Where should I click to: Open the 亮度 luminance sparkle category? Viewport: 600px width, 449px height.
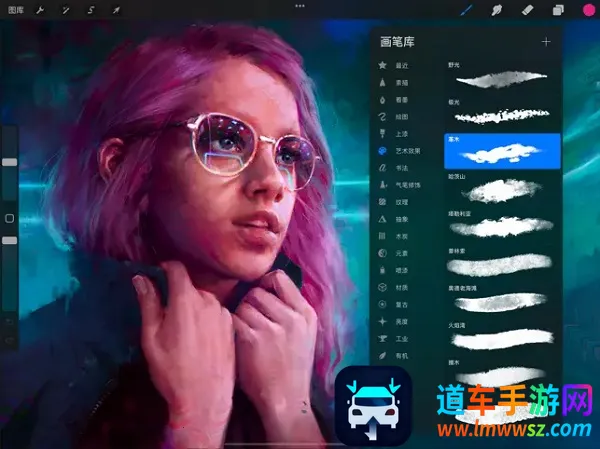[x=393, y=322]
